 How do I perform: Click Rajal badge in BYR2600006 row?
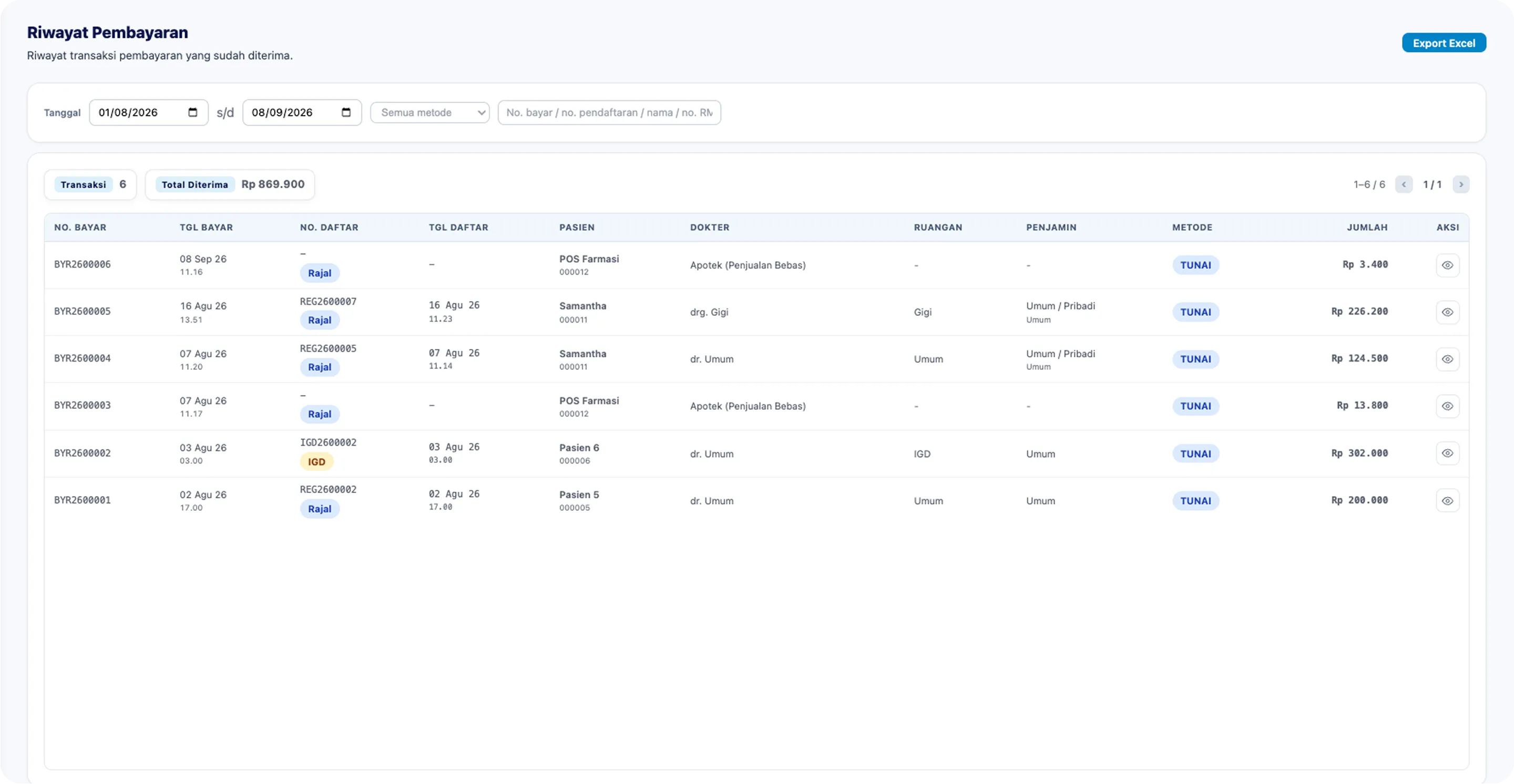[x=319, y=273]
